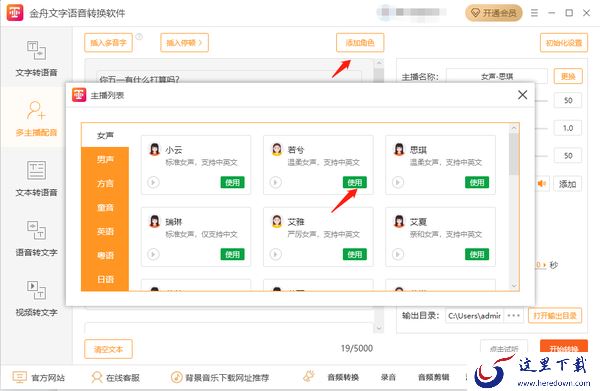
Task: Open 在线客服 support
Action: (x=115, y=378)
